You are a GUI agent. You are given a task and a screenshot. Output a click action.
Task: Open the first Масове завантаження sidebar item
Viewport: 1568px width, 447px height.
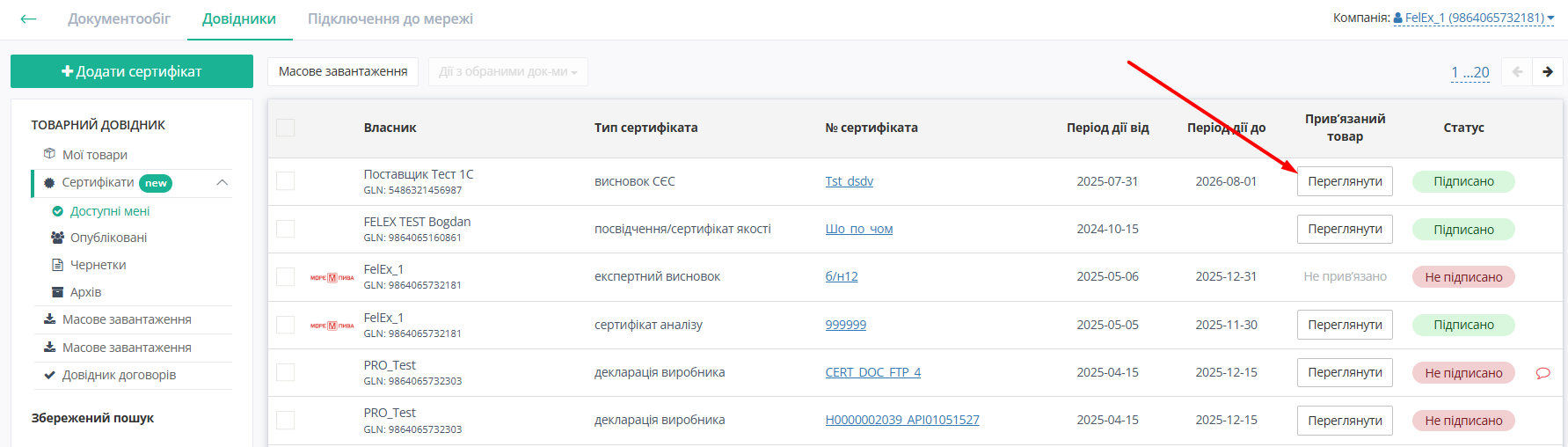(x=128, y=319)
